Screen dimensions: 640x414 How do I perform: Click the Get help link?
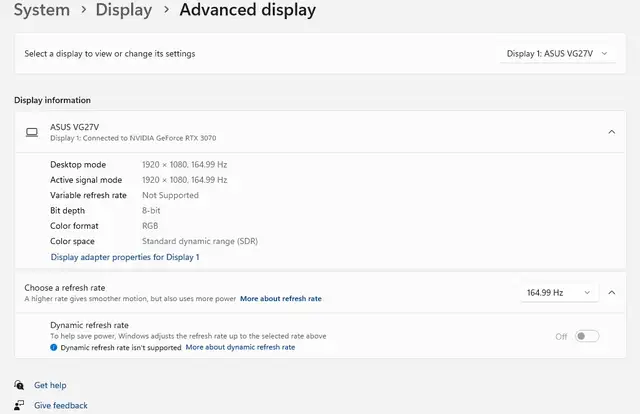[x=50, y=385]
